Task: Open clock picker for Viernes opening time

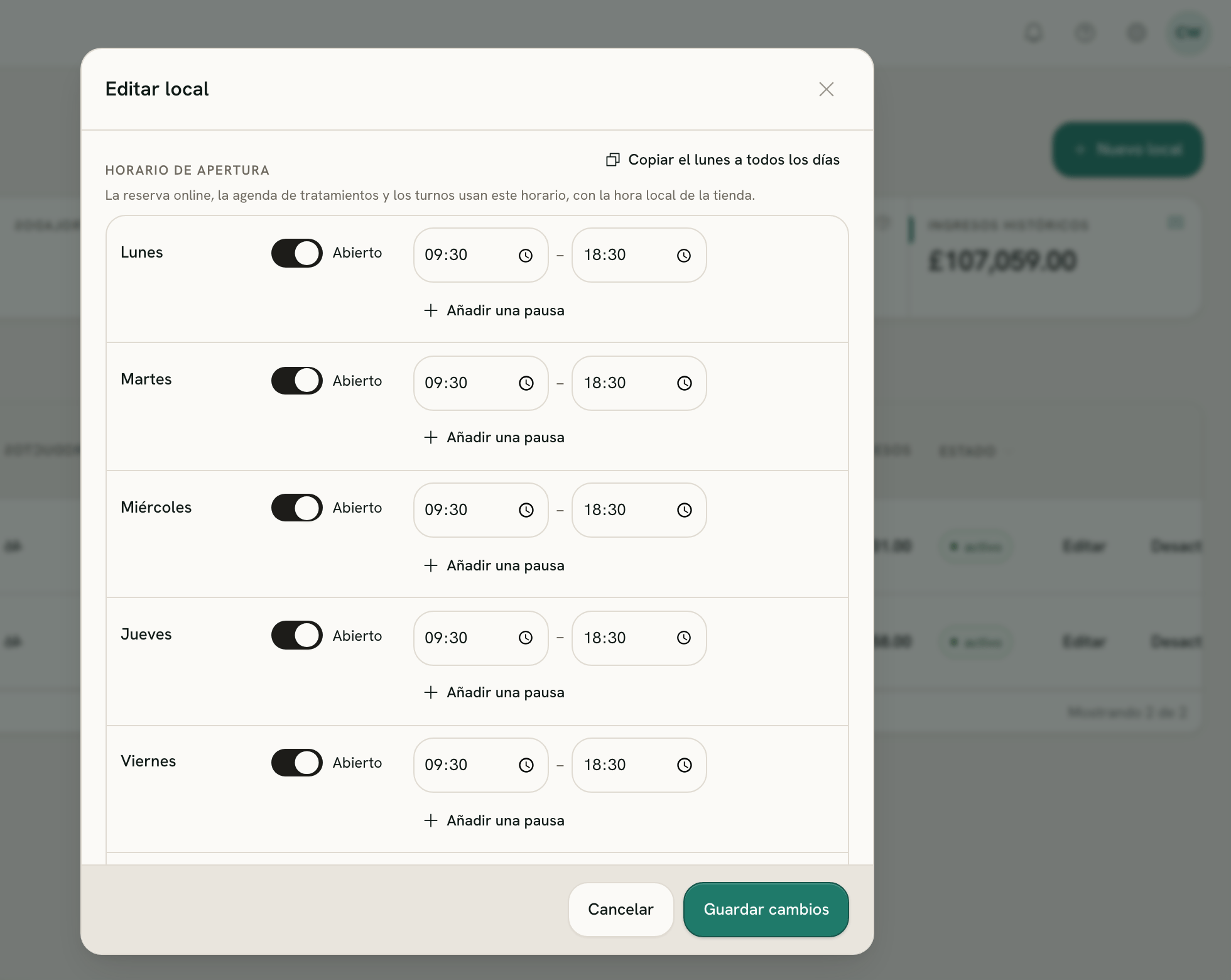Action: coord(526,765)
